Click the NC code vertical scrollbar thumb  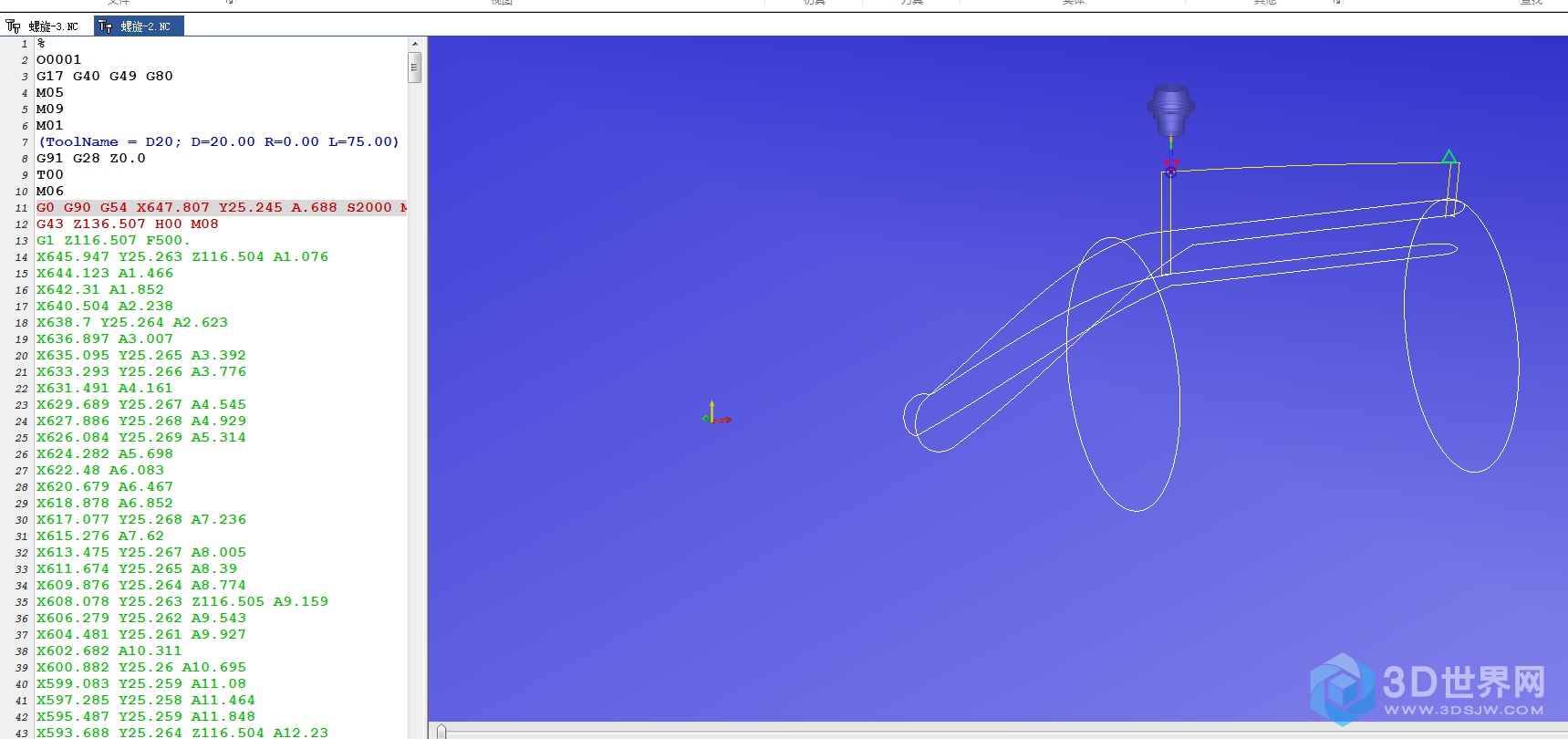tap(415, 68)
